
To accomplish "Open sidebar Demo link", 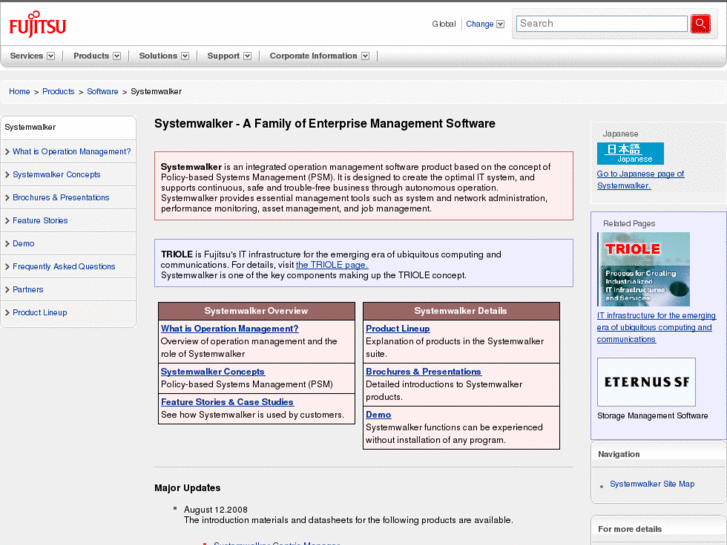I will click(23, 244).
